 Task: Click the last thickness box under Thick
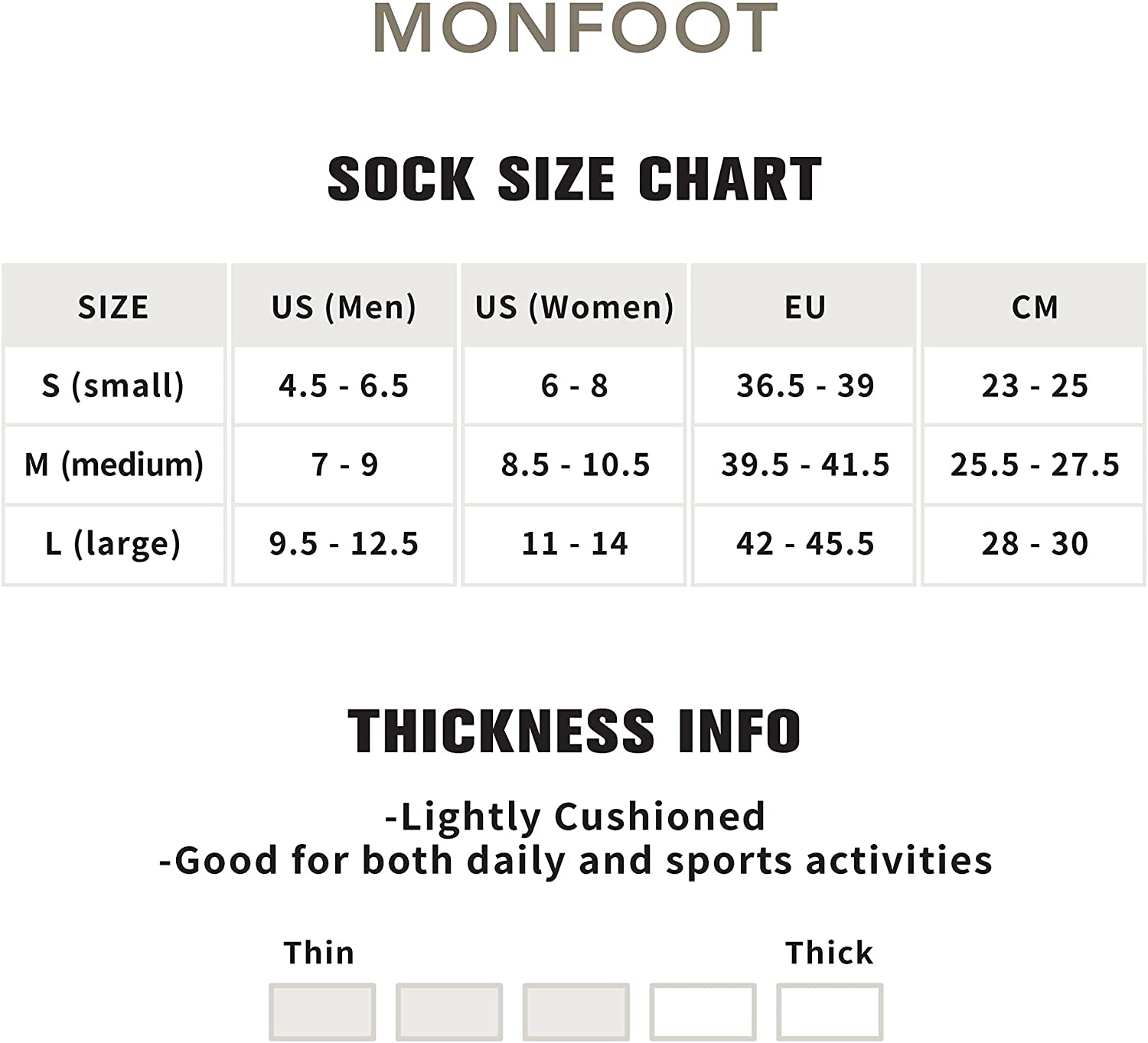point(830,1011)
